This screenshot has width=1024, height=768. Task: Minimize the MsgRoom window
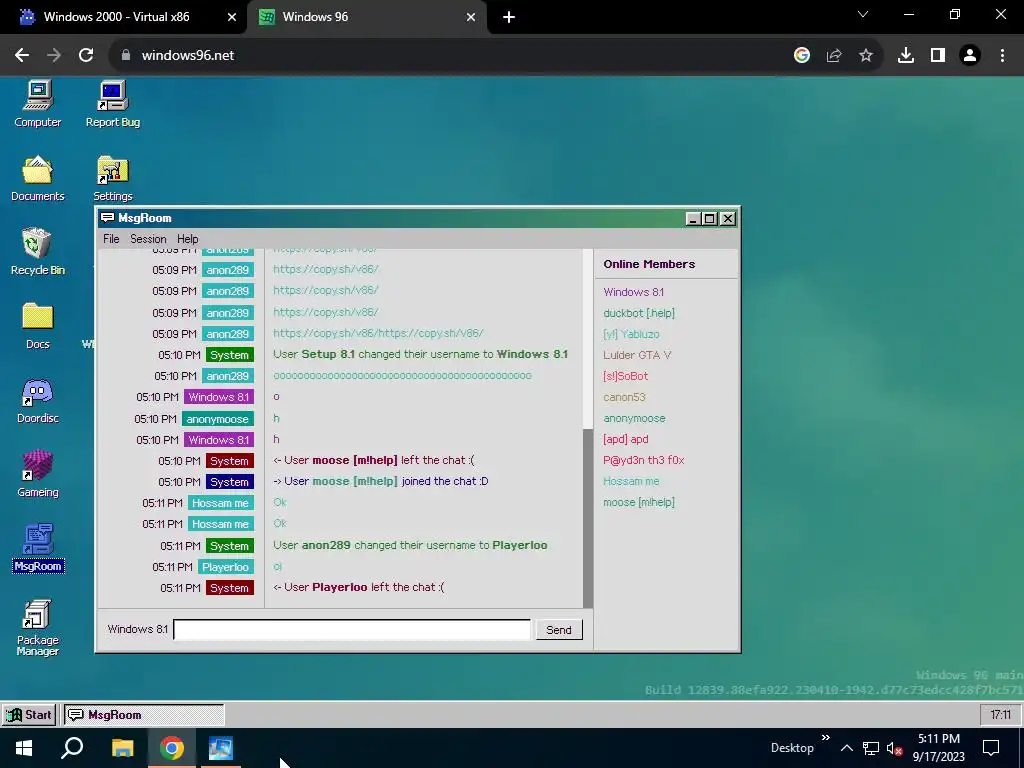pos(693,219)
